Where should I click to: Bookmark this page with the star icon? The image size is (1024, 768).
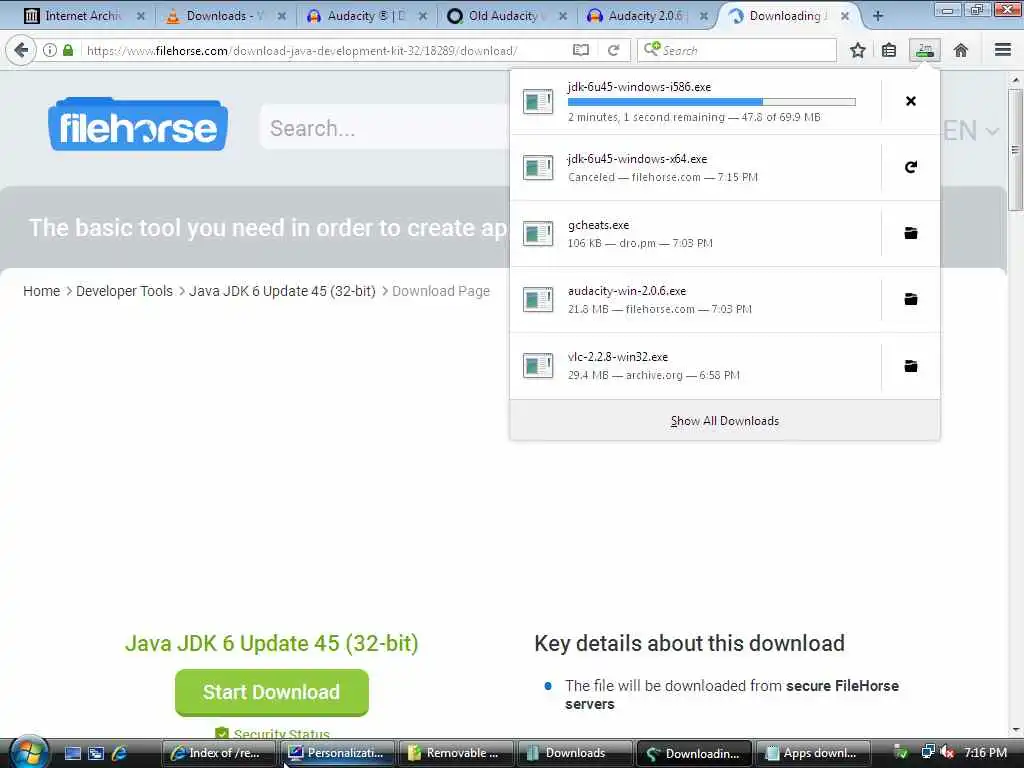click(857, 50)
